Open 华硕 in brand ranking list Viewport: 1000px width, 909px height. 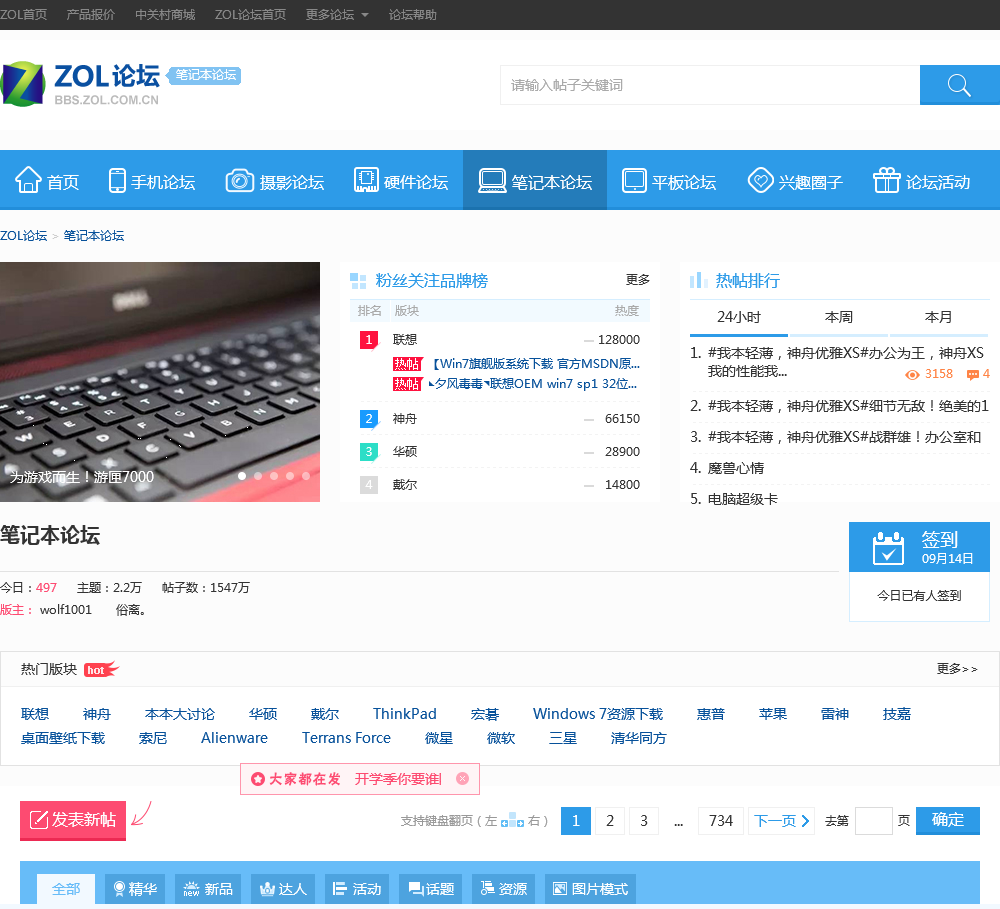(405, 452)
